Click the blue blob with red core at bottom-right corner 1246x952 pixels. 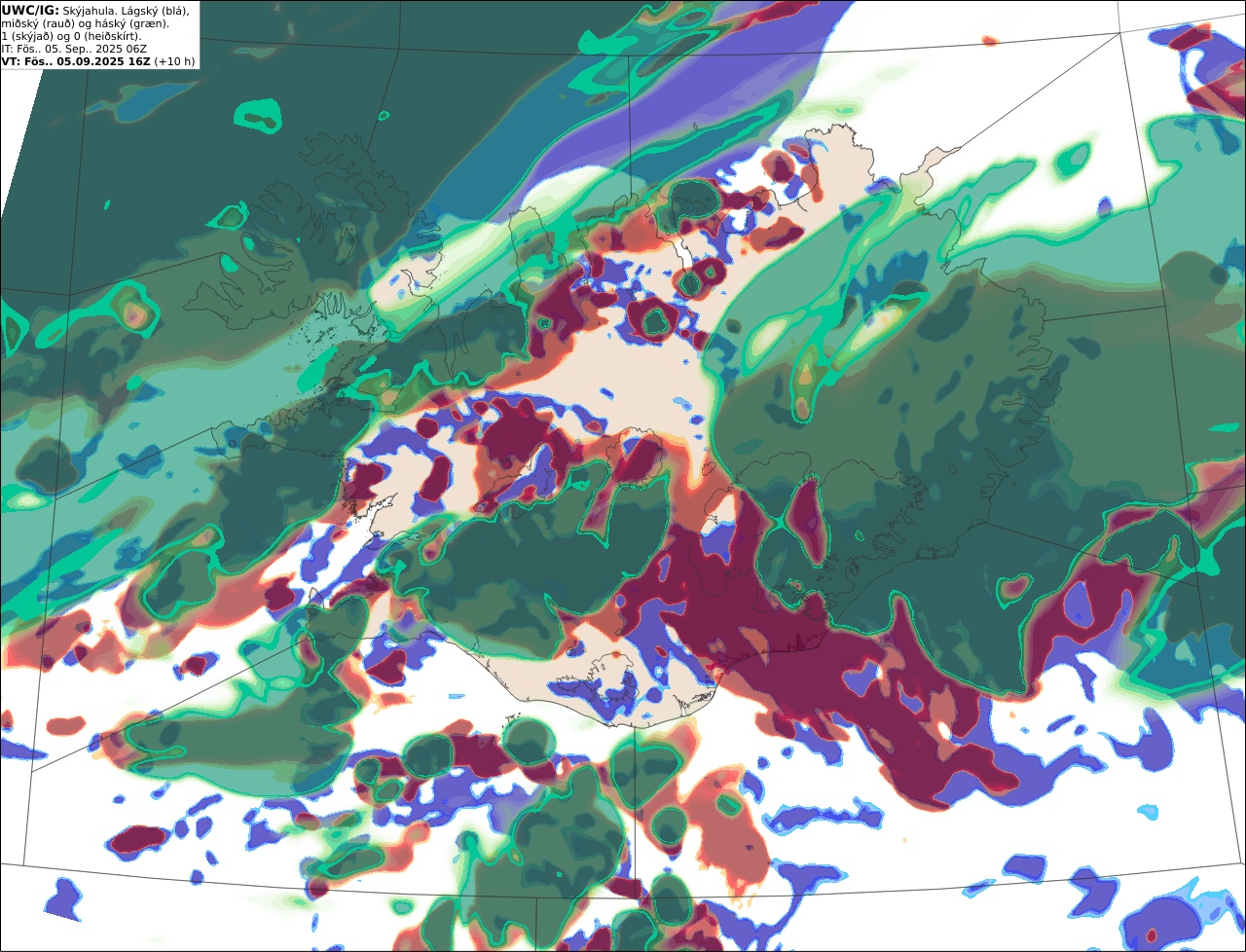(1163, 920)
